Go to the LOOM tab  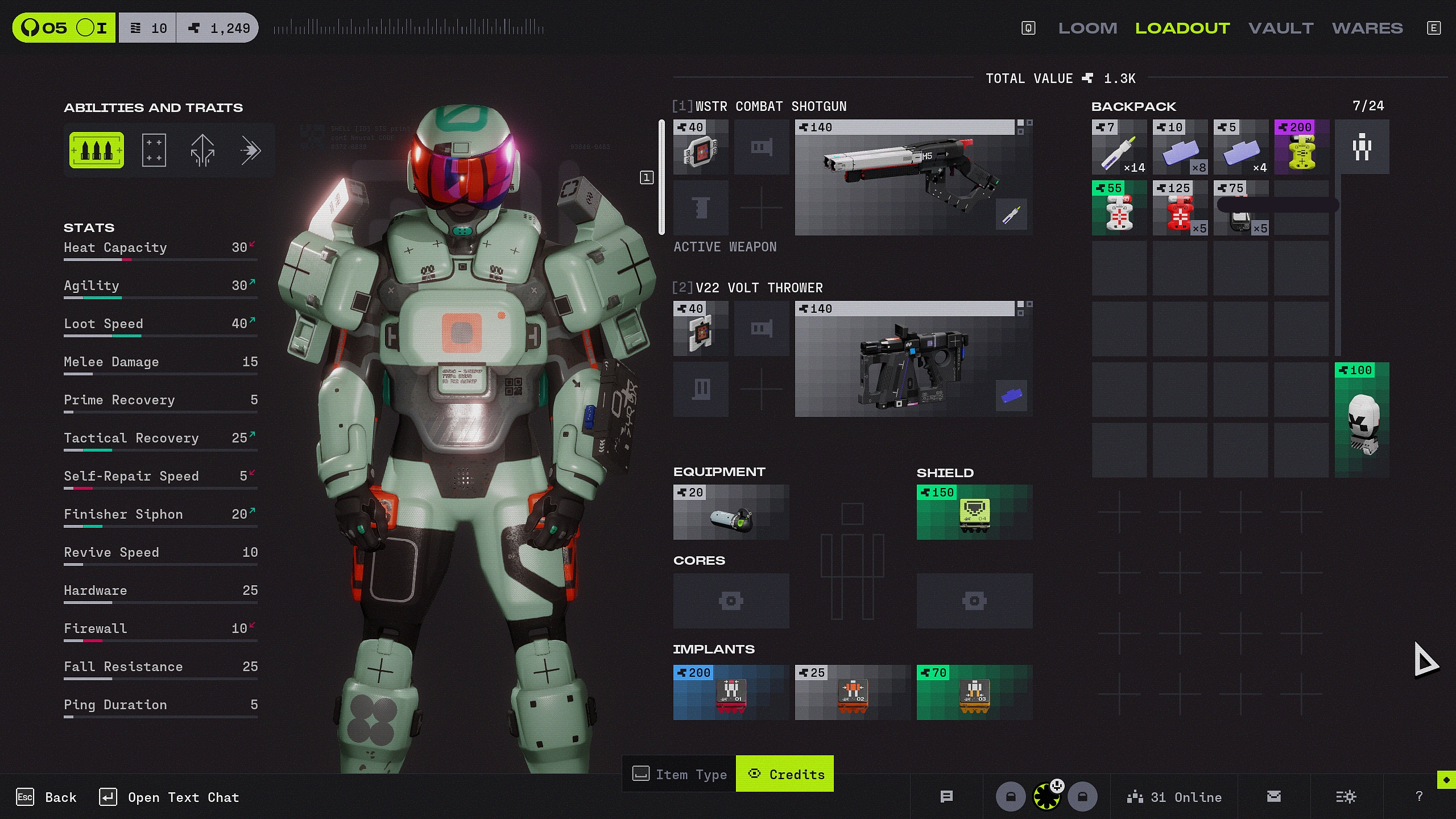coord(1087,28)
